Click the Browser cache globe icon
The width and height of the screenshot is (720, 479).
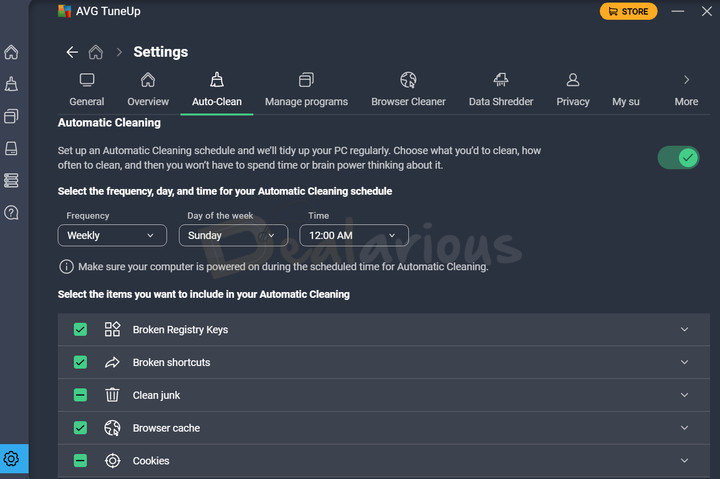pos(112,428)
